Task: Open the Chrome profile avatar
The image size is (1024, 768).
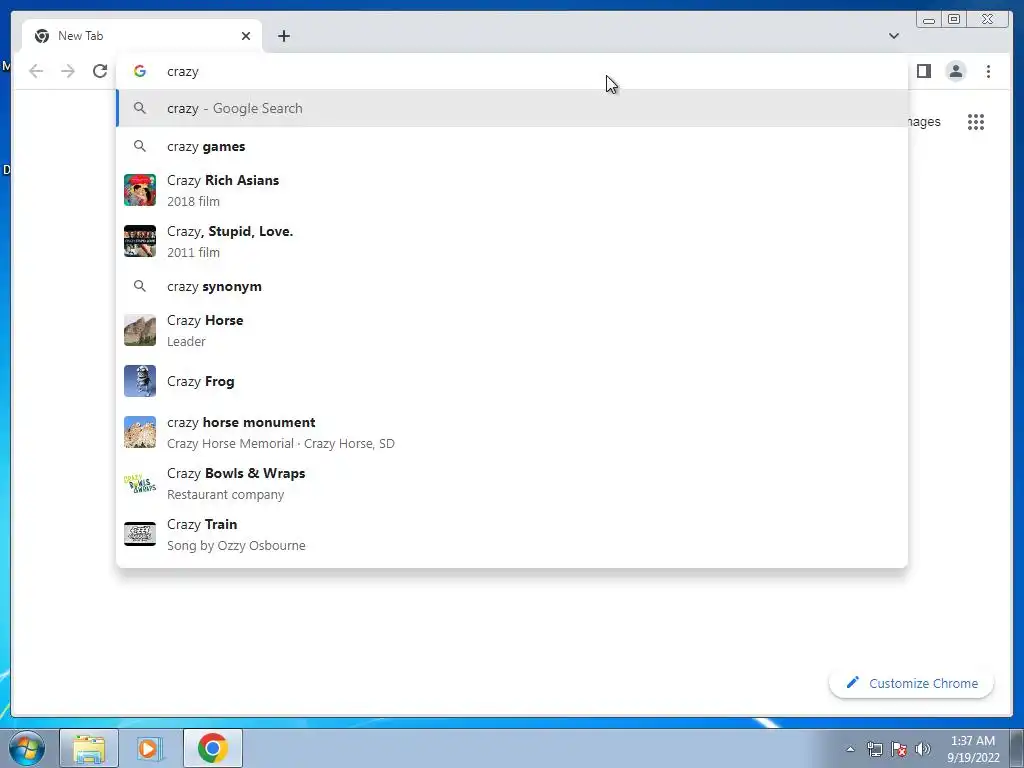Action: point(955,71)
